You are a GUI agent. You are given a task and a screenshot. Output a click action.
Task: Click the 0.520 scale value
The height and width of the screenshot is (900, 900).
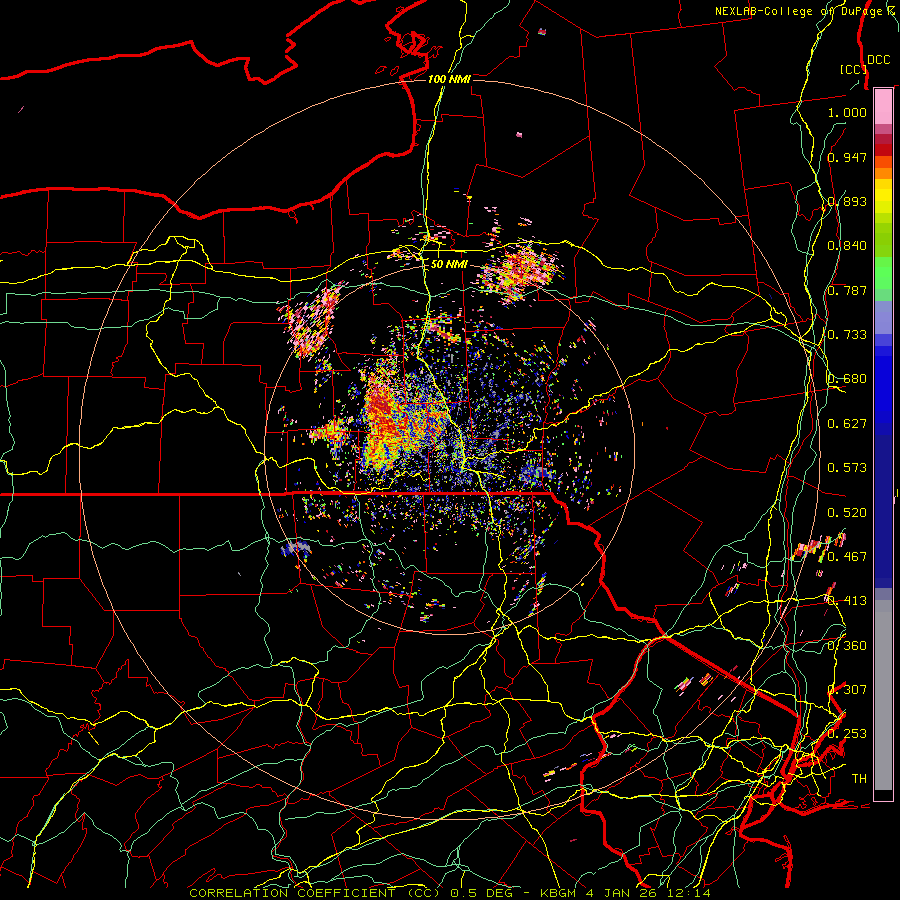tap(847, 513)
